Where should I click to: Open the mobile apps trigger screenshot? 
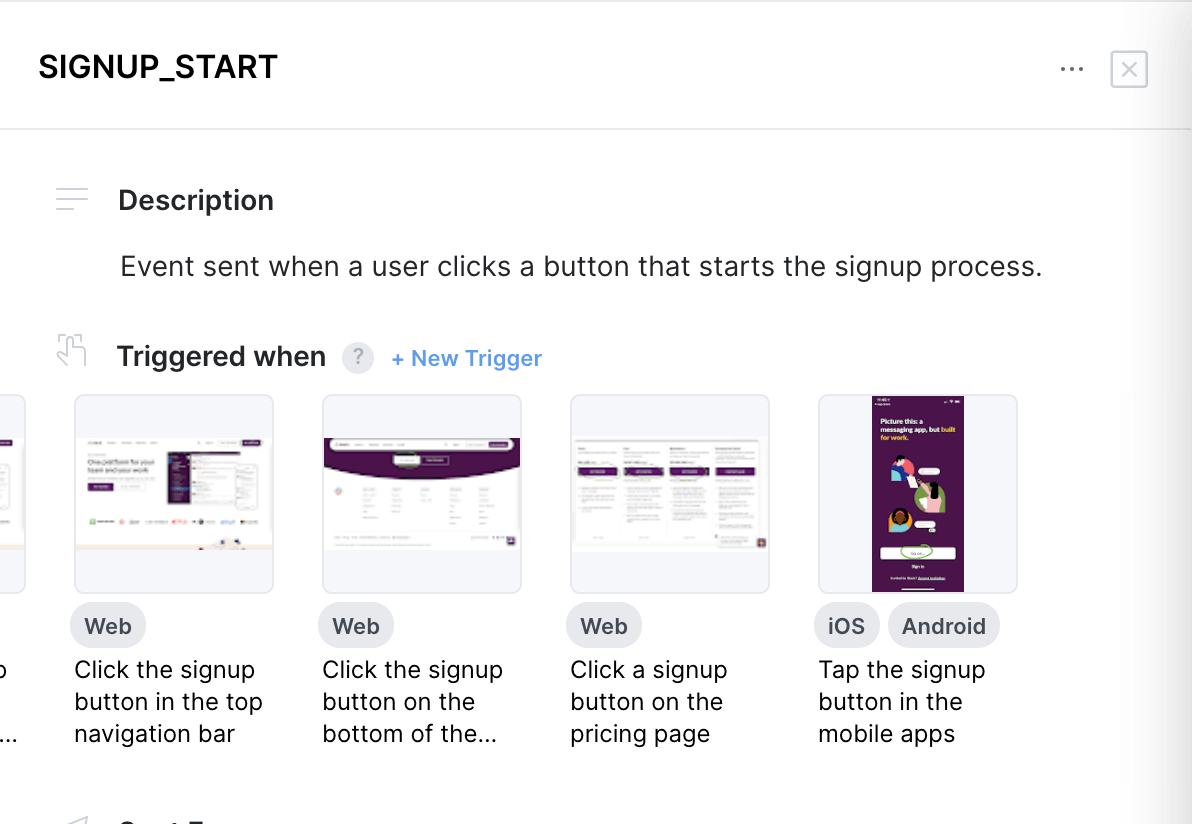(918, 493)
